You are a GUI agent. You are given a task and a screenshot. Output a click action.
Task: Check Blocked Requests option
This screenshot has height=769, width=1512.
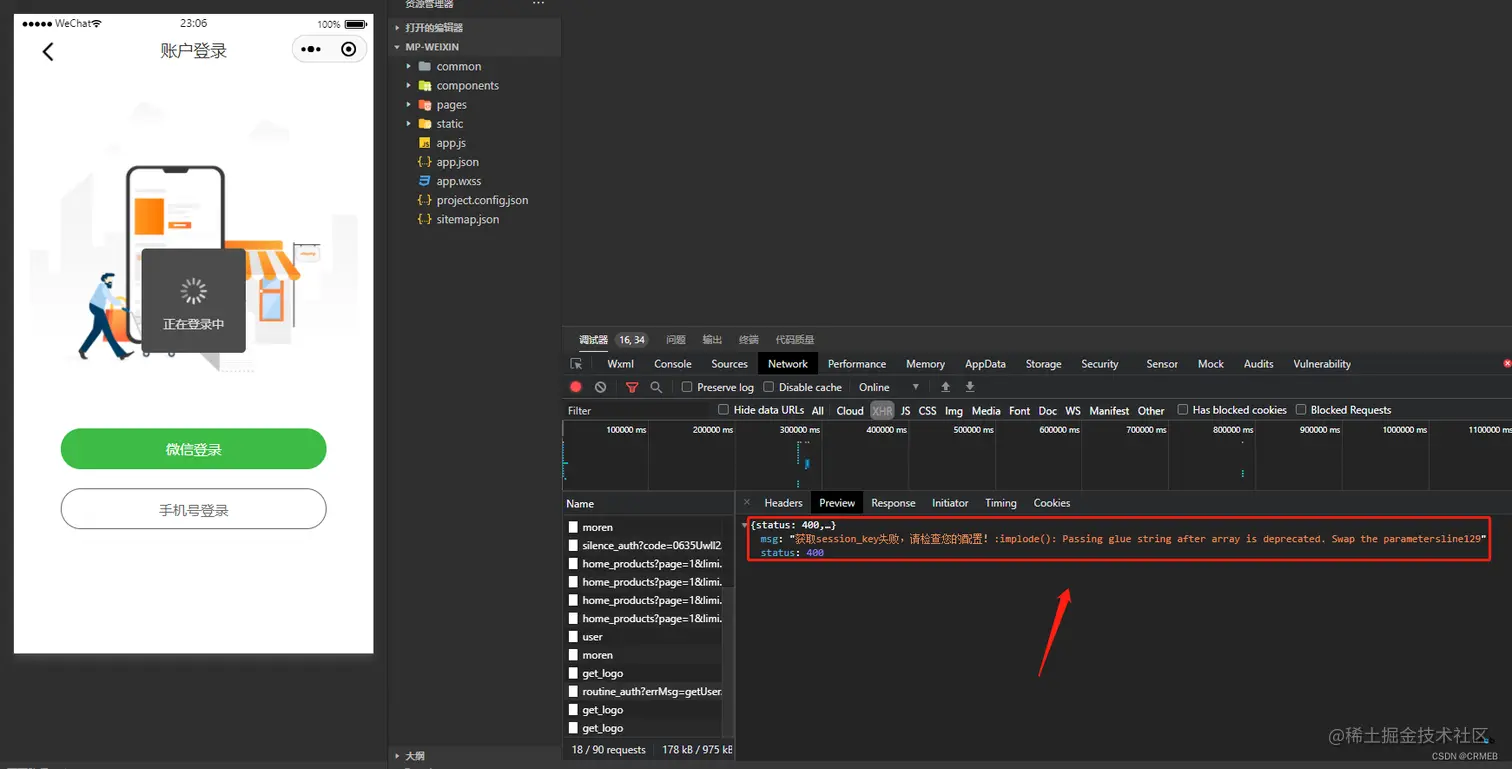[1300, 410]
